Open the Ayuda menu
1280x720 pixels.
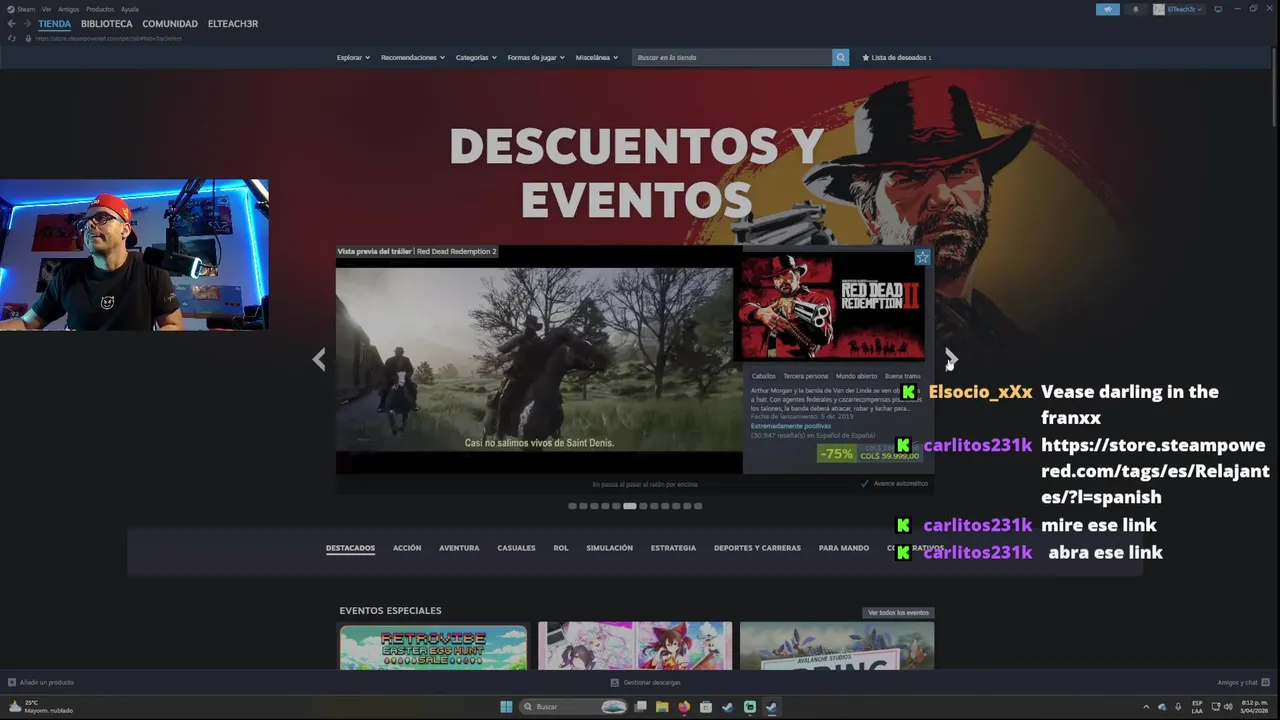pos(130,9)
